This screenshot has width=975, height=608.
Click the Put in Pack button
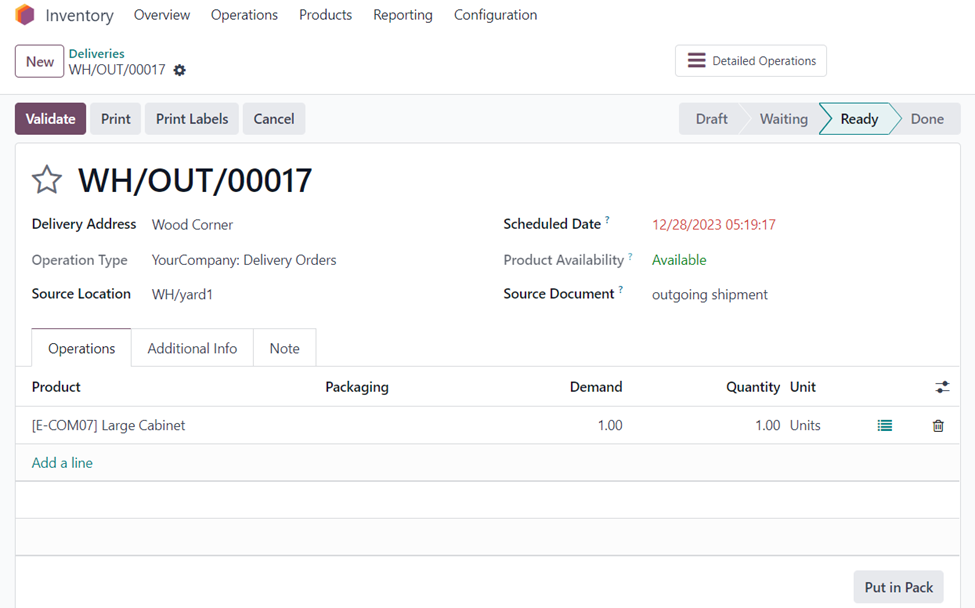point(898,587)
